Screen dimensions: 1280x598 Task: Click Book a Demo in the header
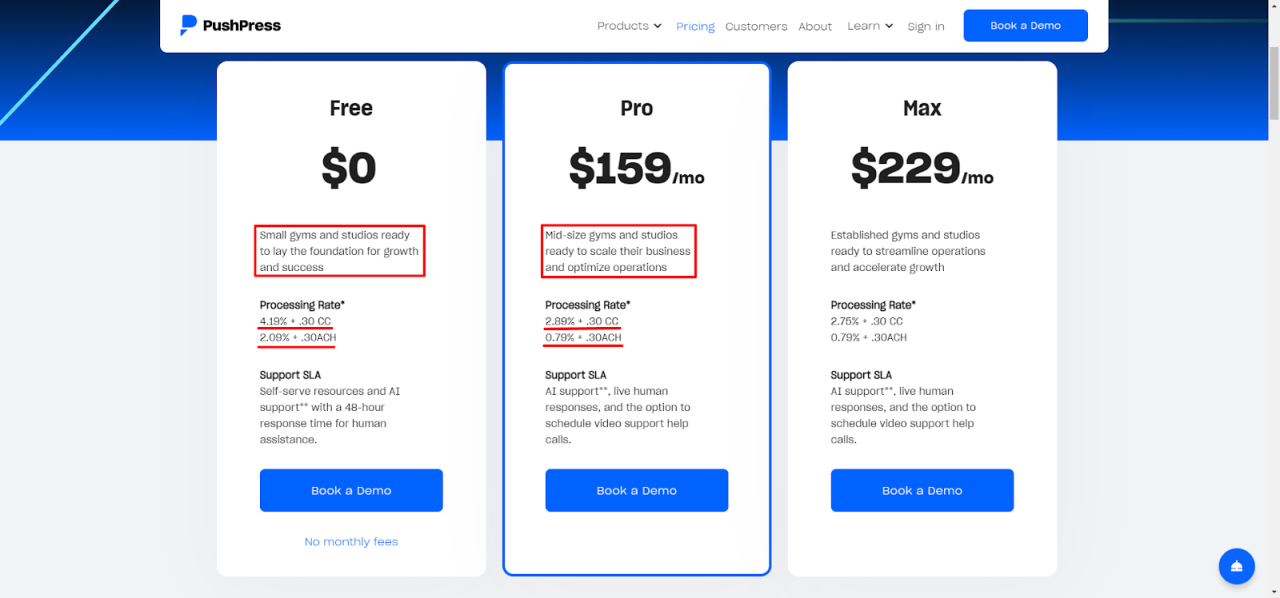[1025, 26]
